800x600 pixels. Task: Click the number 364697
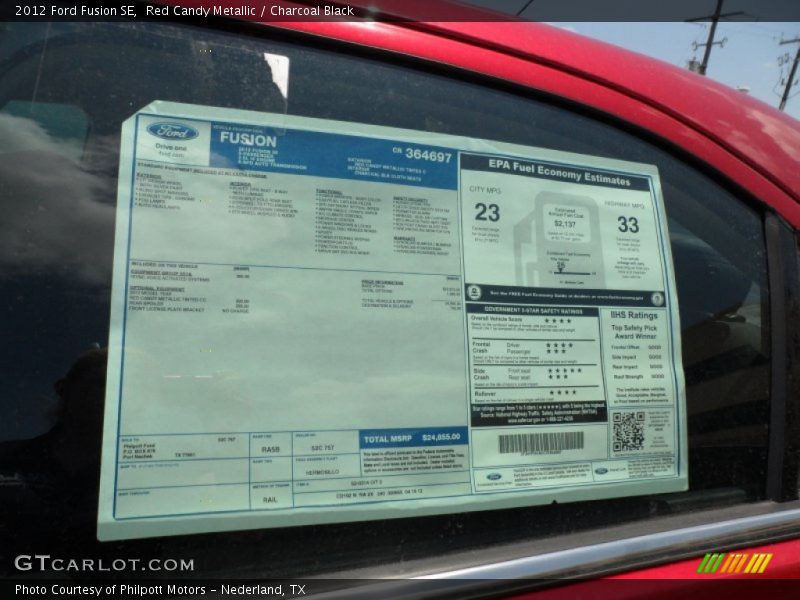point(429,156)
